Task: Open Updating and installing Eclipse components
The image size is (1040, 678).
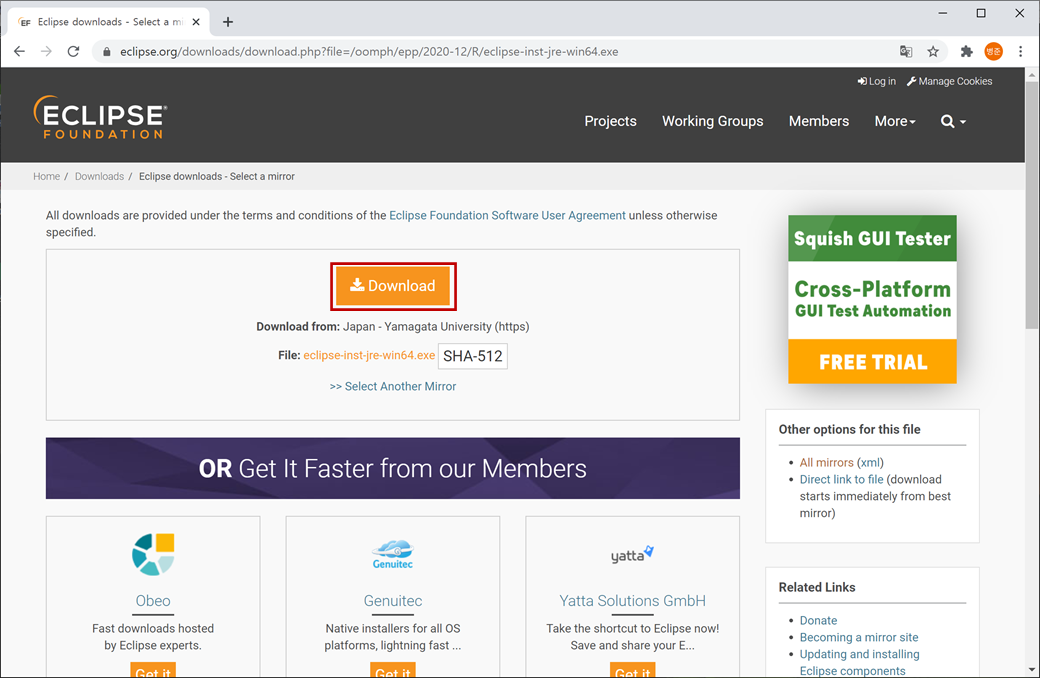Action: coord(859,662)
